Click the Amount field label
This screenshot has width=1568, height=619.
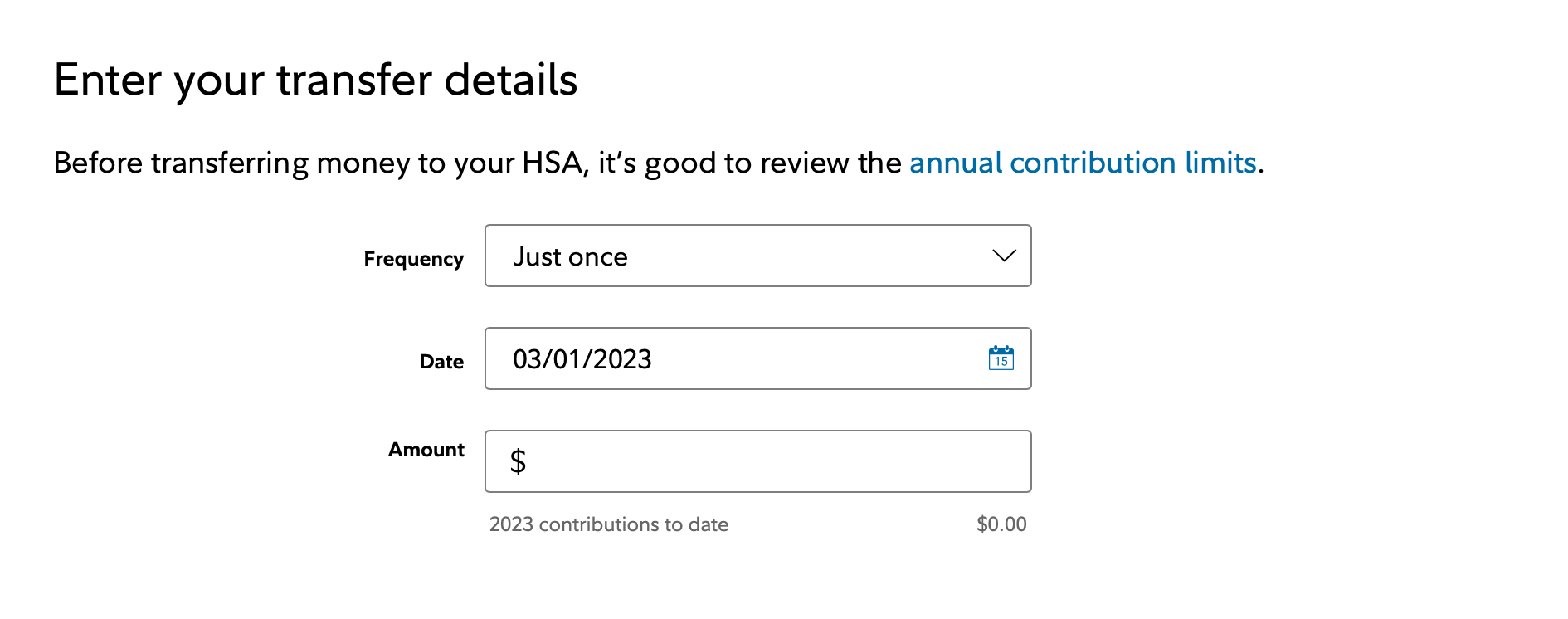tap(426, 450)
